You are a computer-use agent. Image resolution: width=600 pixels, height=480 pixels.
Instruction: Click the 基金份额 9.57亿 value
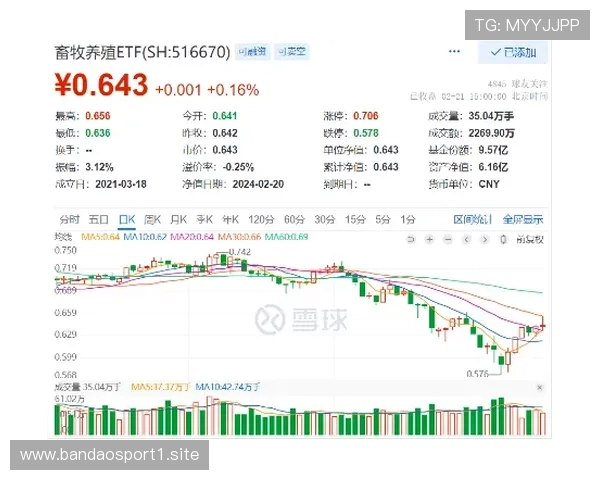493,150
